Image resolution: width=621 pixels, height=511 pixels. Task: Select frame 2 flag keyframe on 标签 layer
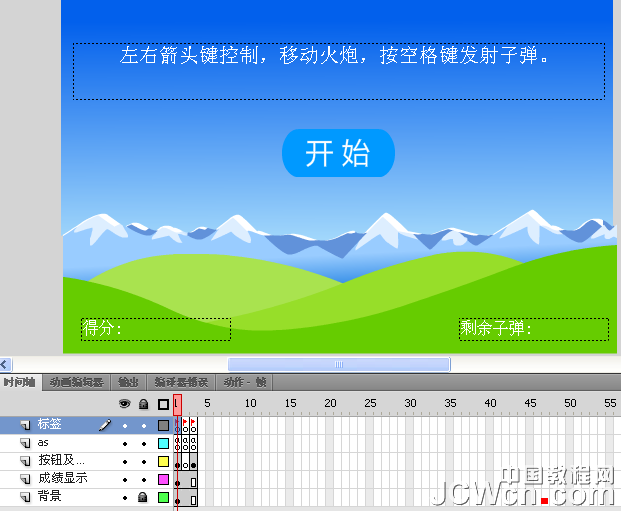(185, 425)
